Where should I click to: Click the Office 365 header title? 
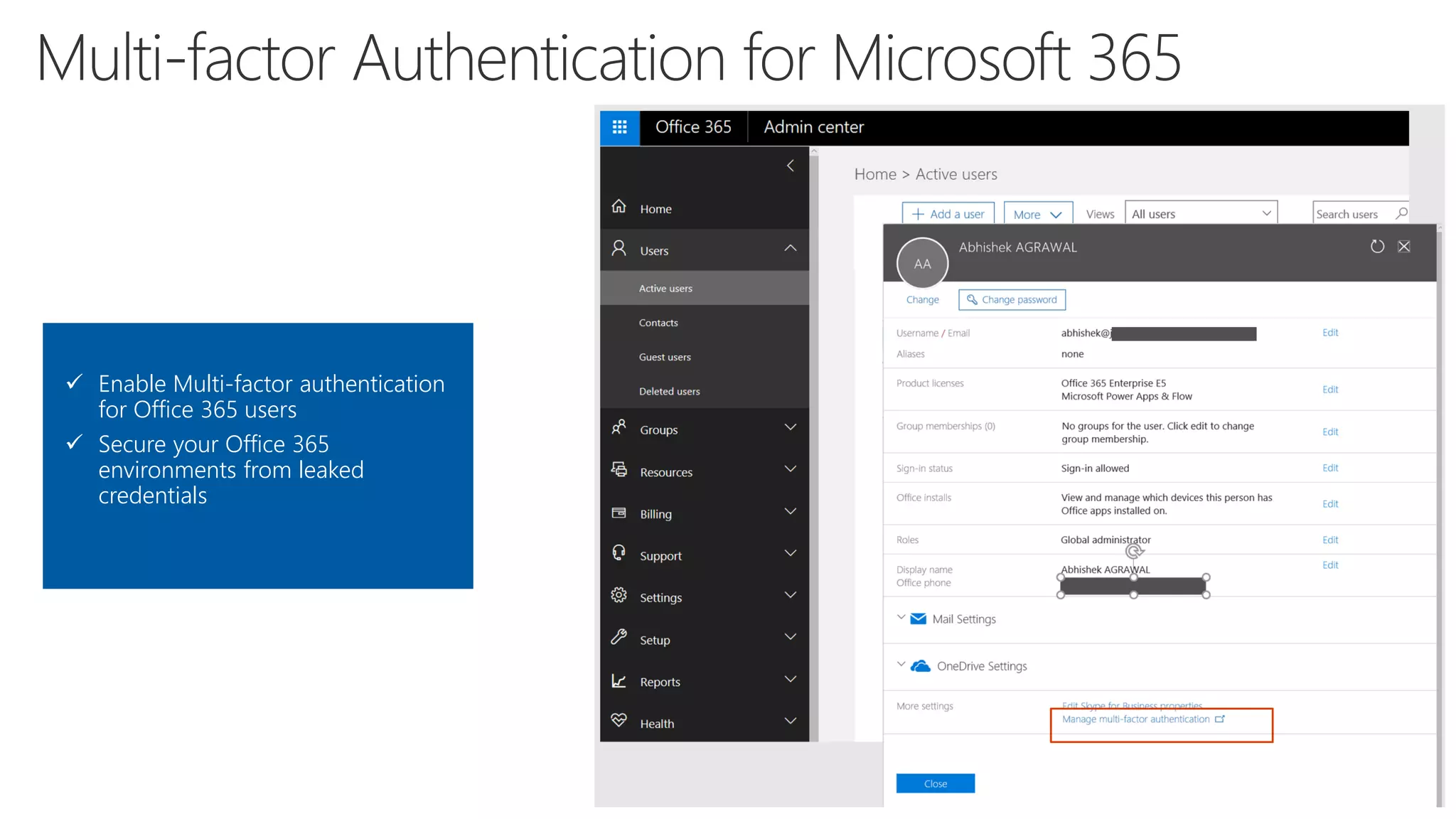[x=693, y=127]
